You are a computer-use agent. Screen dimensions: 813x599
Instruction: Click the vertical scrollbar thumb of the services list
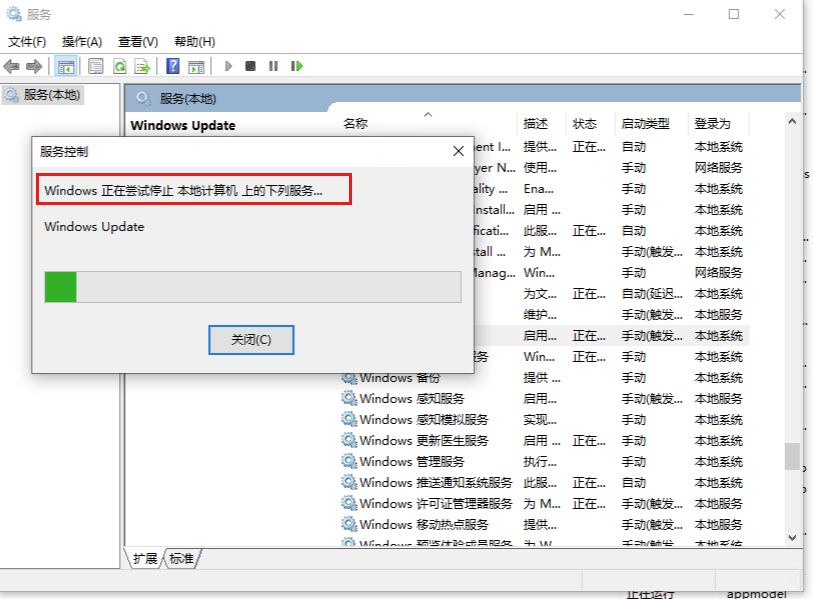tap(792, 456)
